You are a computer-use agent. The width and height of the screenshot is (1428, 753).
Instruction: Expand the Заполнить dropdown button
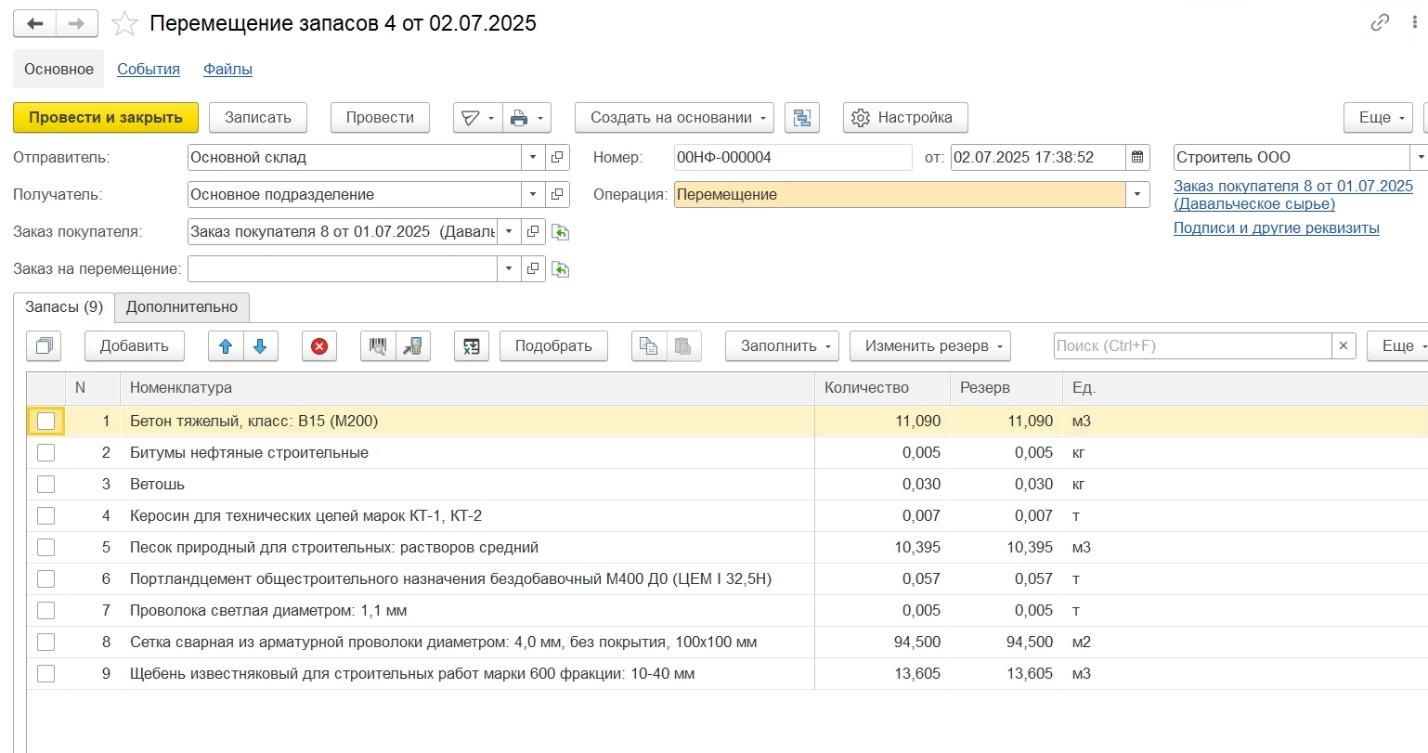(x=783, y=346)
